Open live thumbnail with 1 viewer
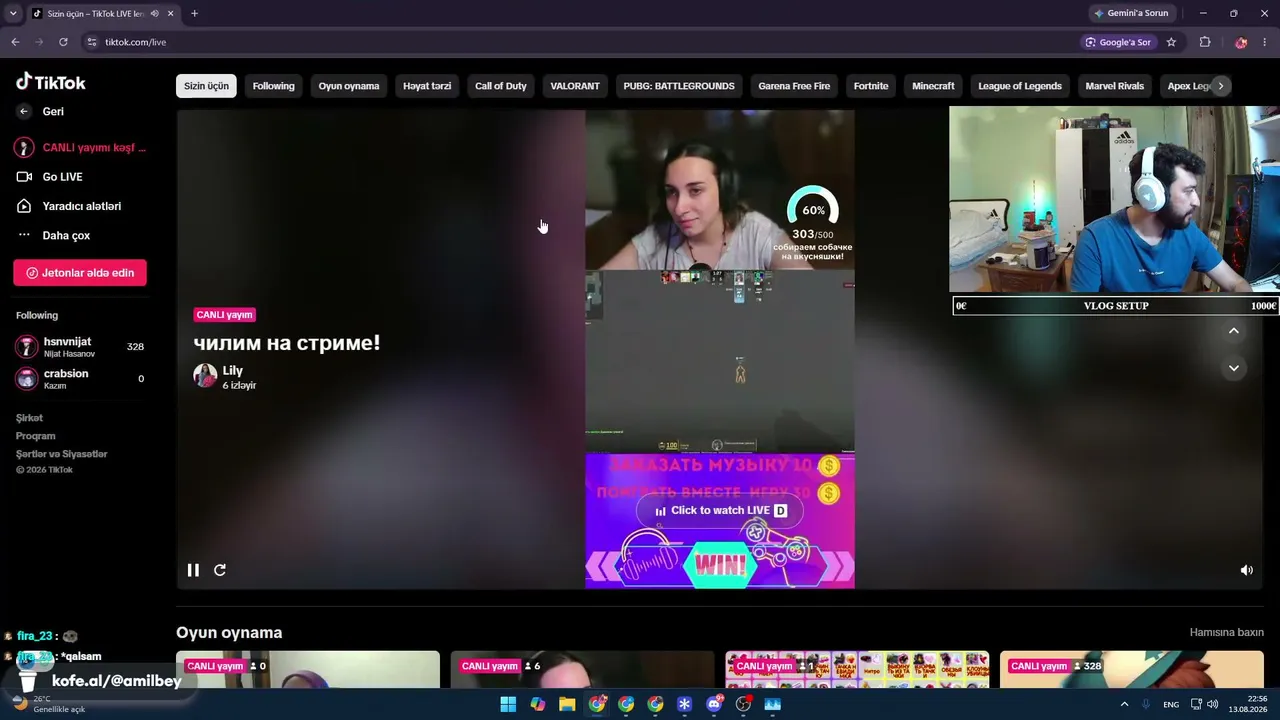1280x720 pixels. pos(857,670)
